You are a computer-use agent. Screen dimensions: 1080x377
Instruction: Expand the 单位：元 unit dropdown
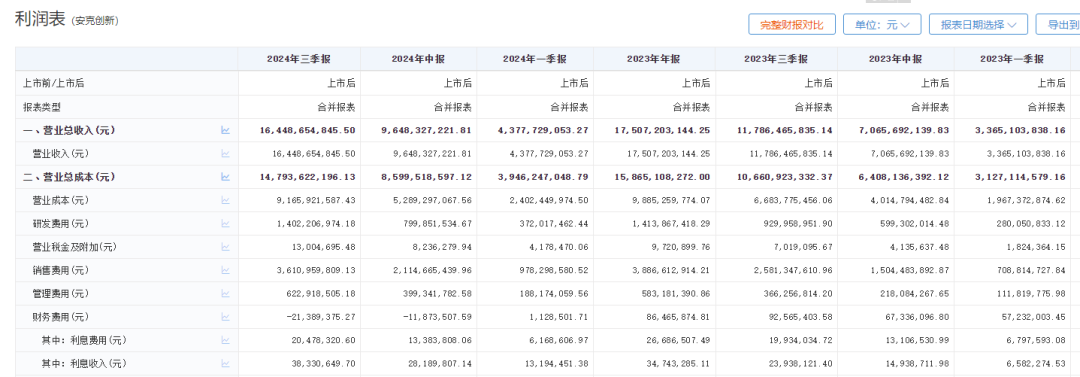(x=882, y=24)
